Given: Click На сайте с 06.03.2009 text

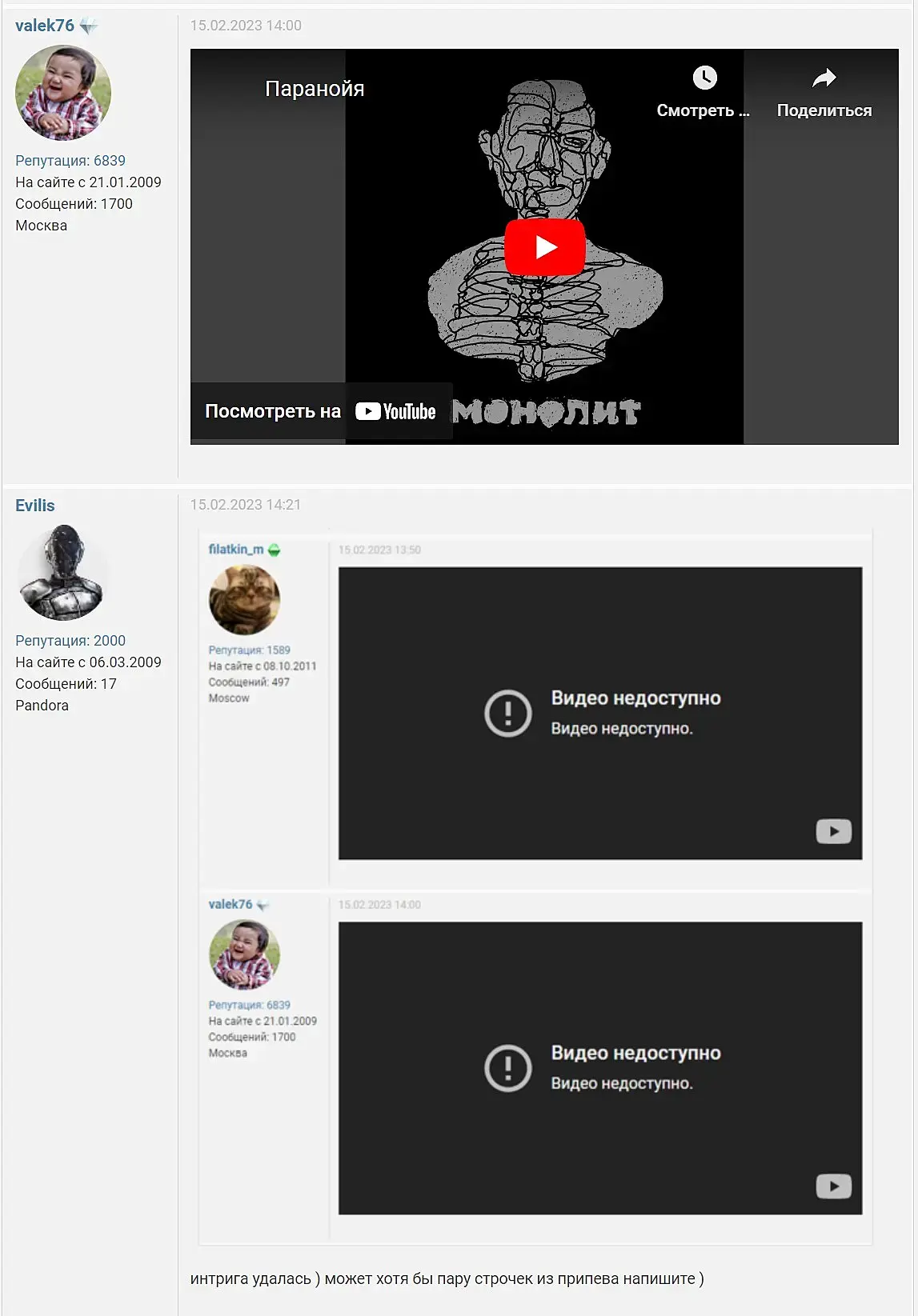Looking at the screenshot, I should (88, 662).
